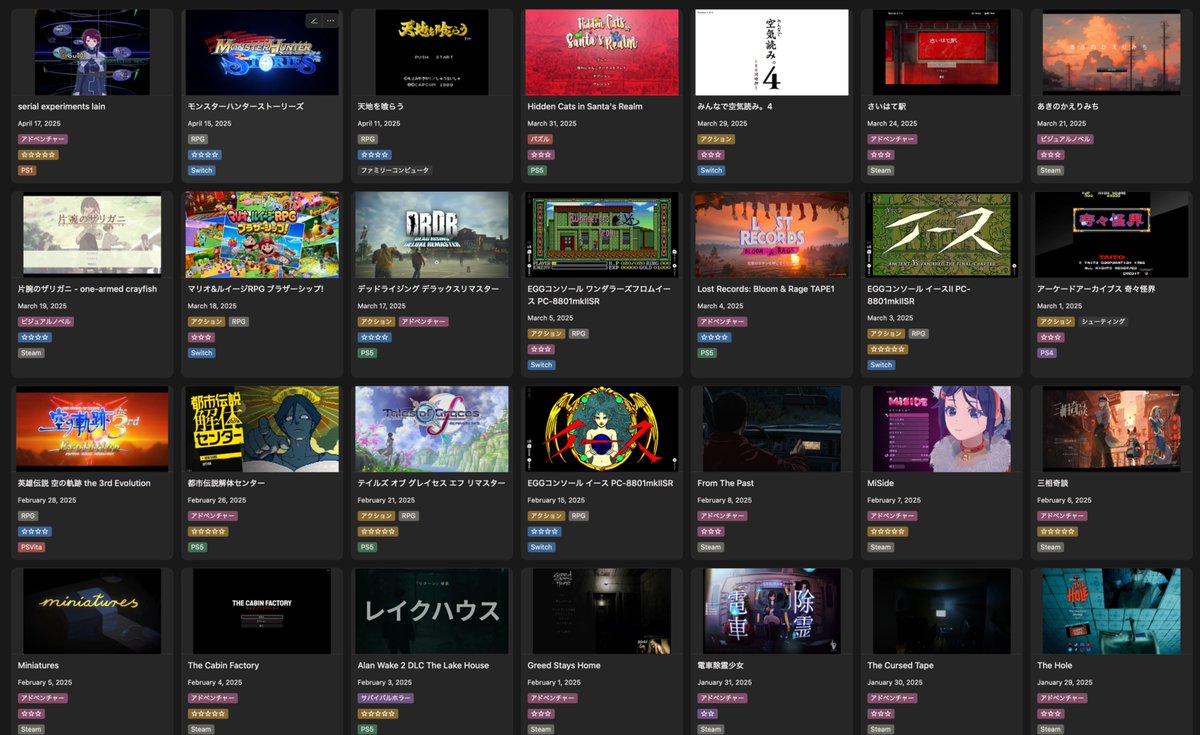Viewport: 1200px width, 735px height.
Task: Click the five-star rating on serial experiments lain
Action: pos(38,155)
